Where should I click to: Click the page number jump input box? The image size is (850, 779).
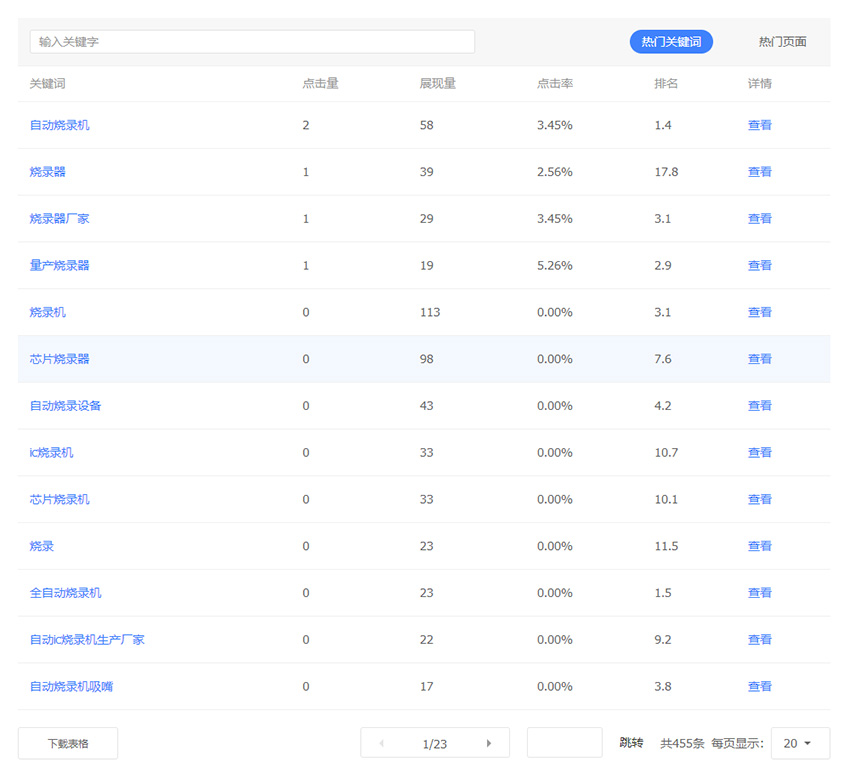tap(564, 743)
